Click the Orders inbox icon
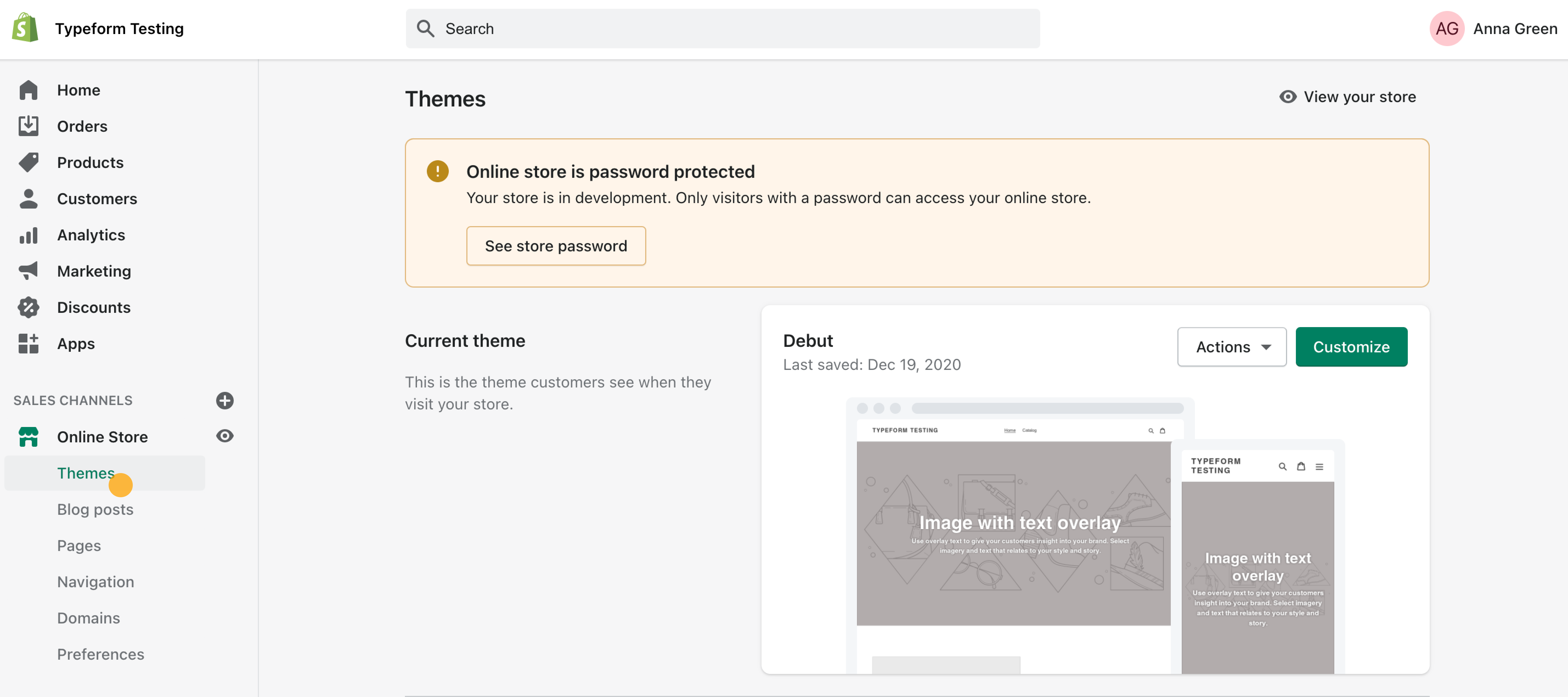 click(28, 126)
